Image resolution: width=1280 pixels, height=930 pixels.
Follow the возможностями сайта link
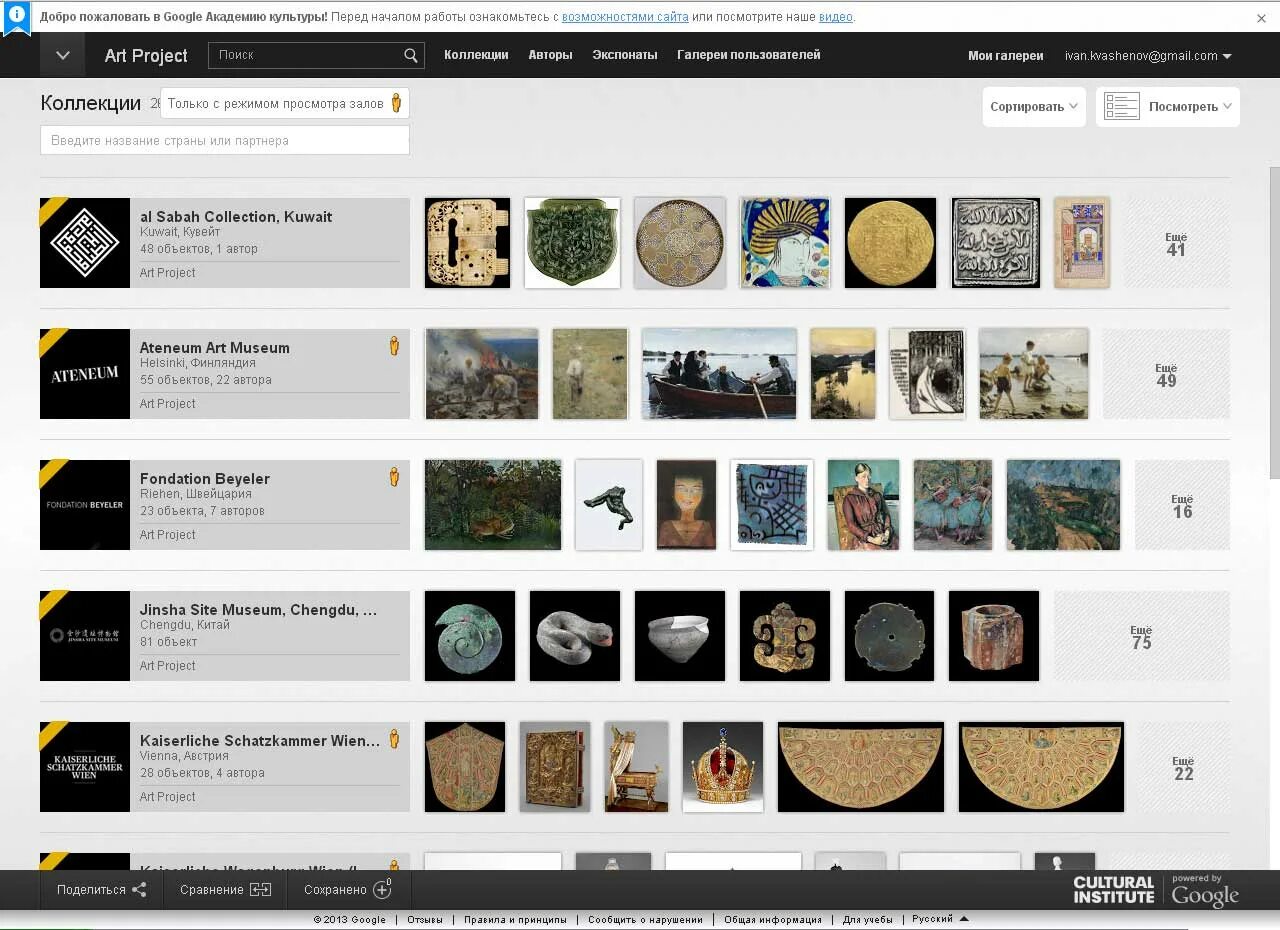click(x=625, y=17)
